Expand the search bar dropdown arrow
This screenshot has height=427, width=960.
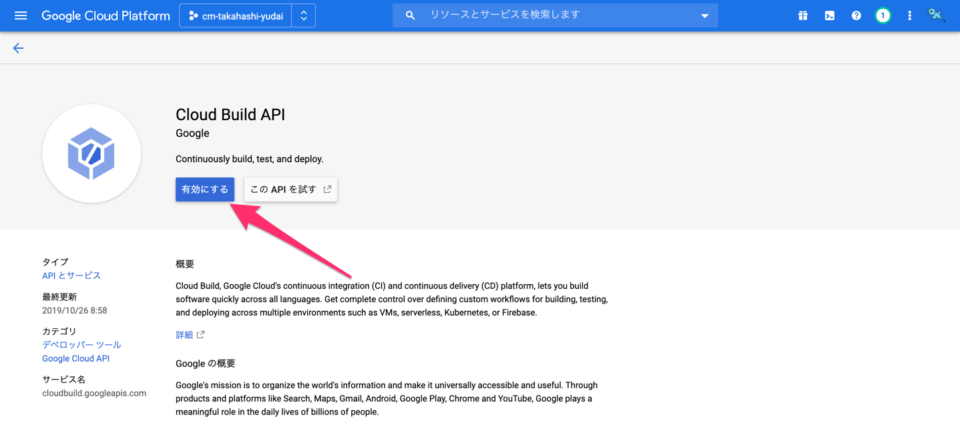[704, 16]
